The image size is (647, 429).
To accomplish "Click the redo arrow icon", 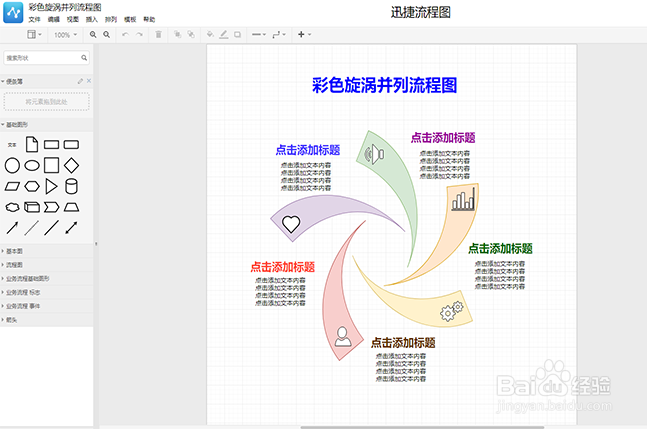I will (139, 35).
